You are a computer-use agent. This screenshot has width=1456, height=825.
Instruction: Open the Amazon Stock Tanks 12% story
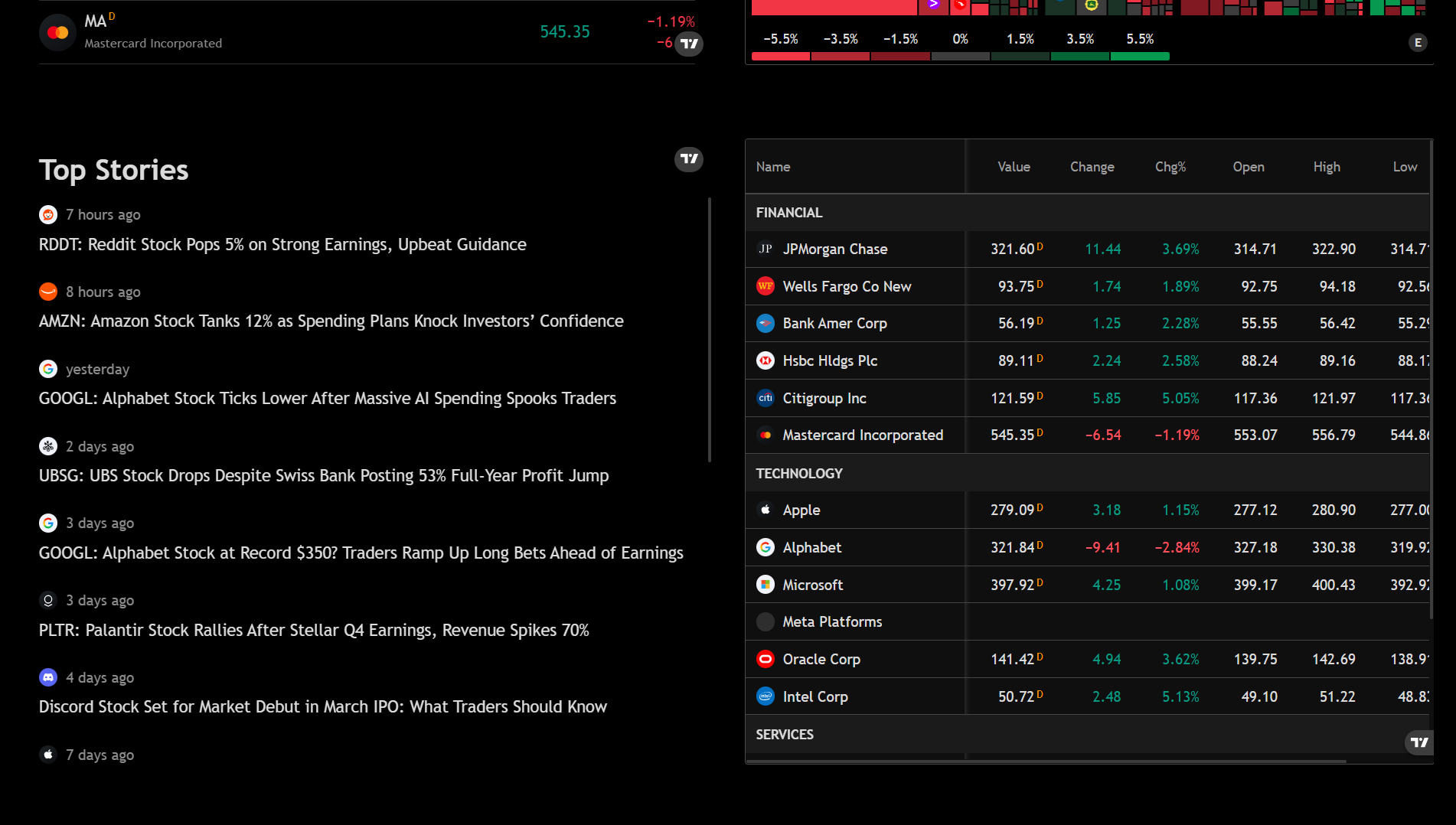point(331,321)
